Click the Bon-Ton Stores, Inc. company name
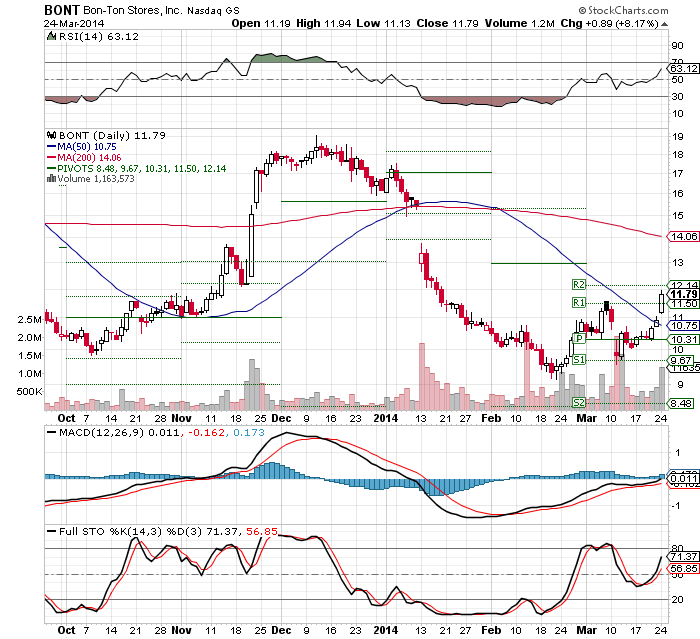 [133, 10]
